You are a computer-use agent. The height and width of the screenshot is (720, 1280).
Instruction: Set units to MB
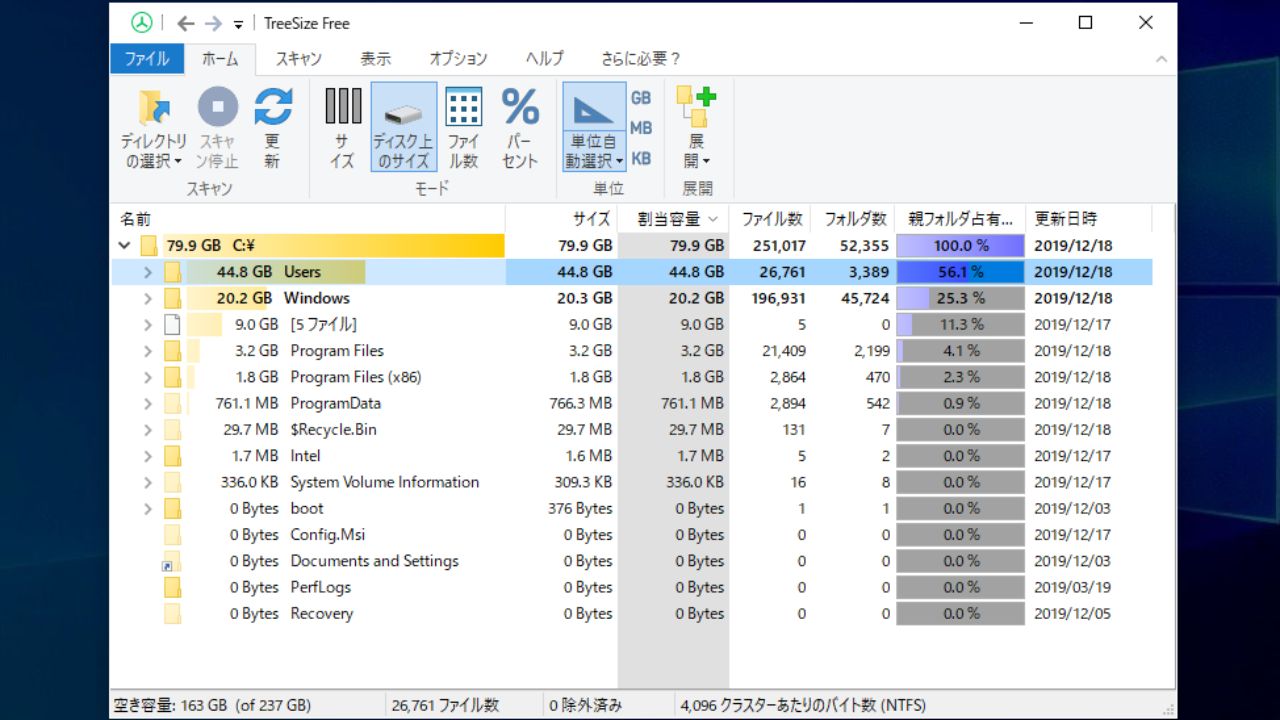641,128
